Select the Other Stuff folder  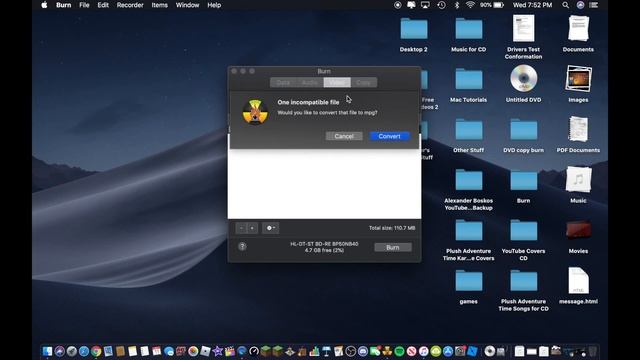(469, 130)
